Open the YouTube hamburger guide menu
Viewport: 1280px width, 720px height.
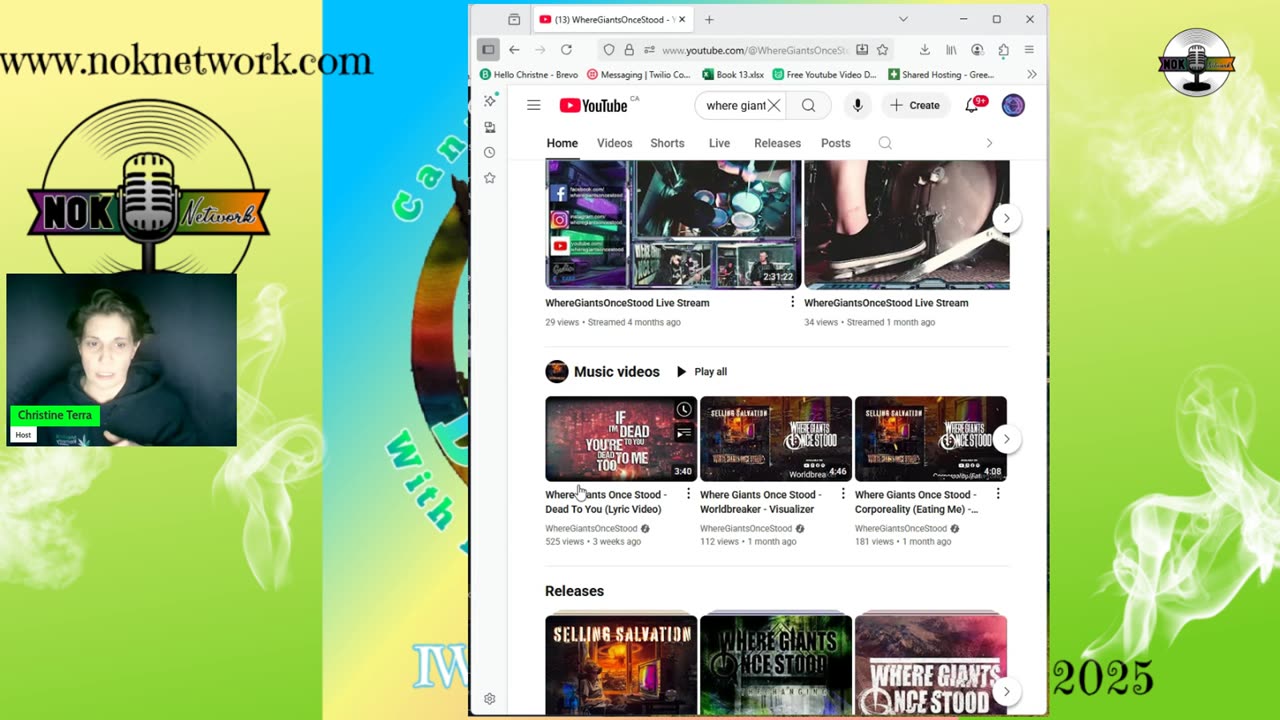[x=534, y=105]
